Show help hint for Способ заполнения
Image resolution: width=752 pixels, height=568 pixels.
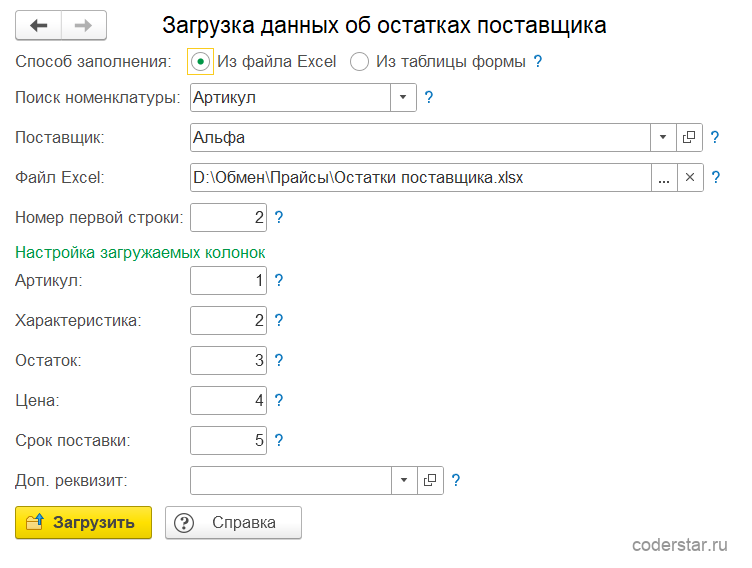coord(538,61)
